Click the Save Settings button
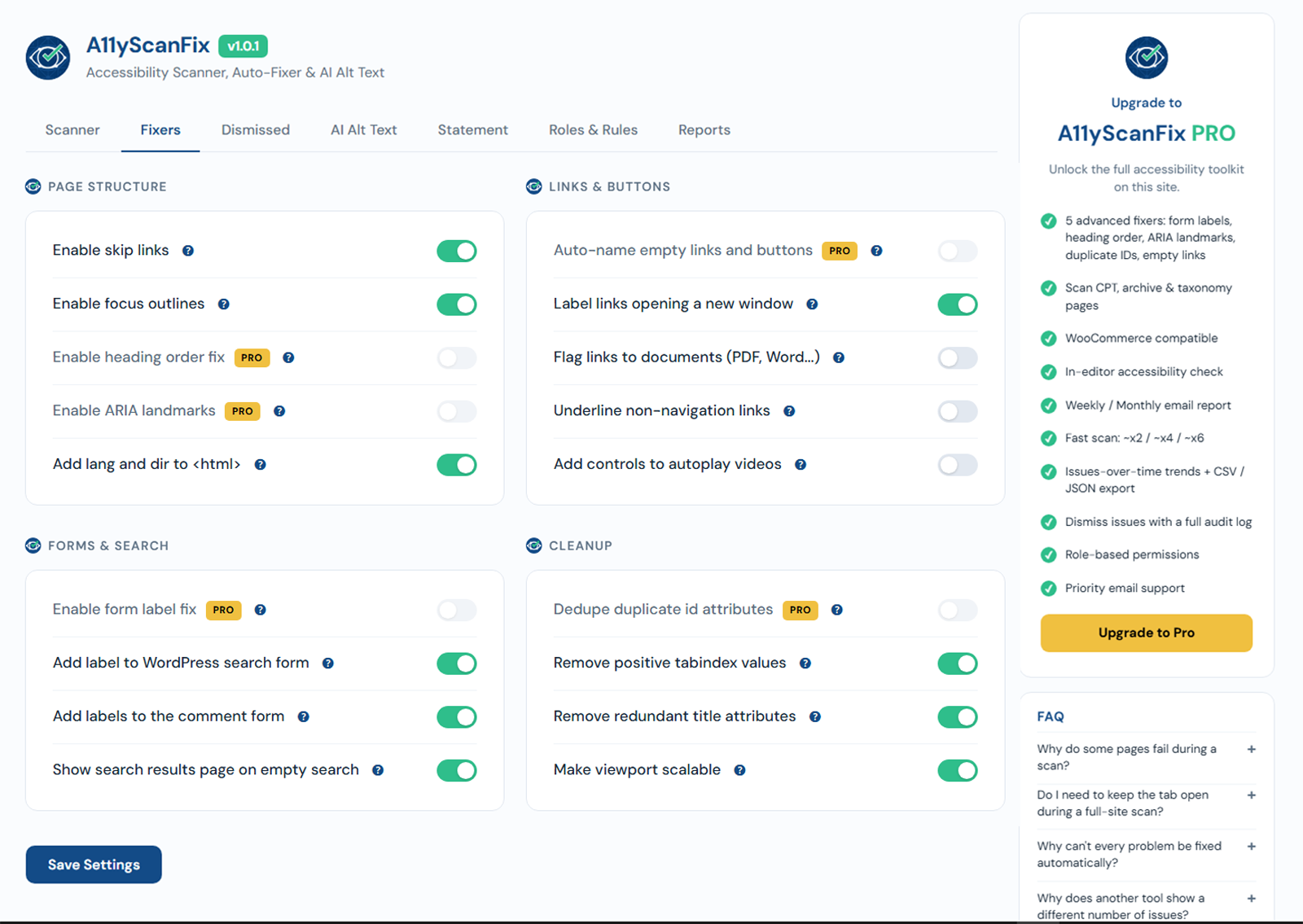1303x924 pixels. pos(94,865)
